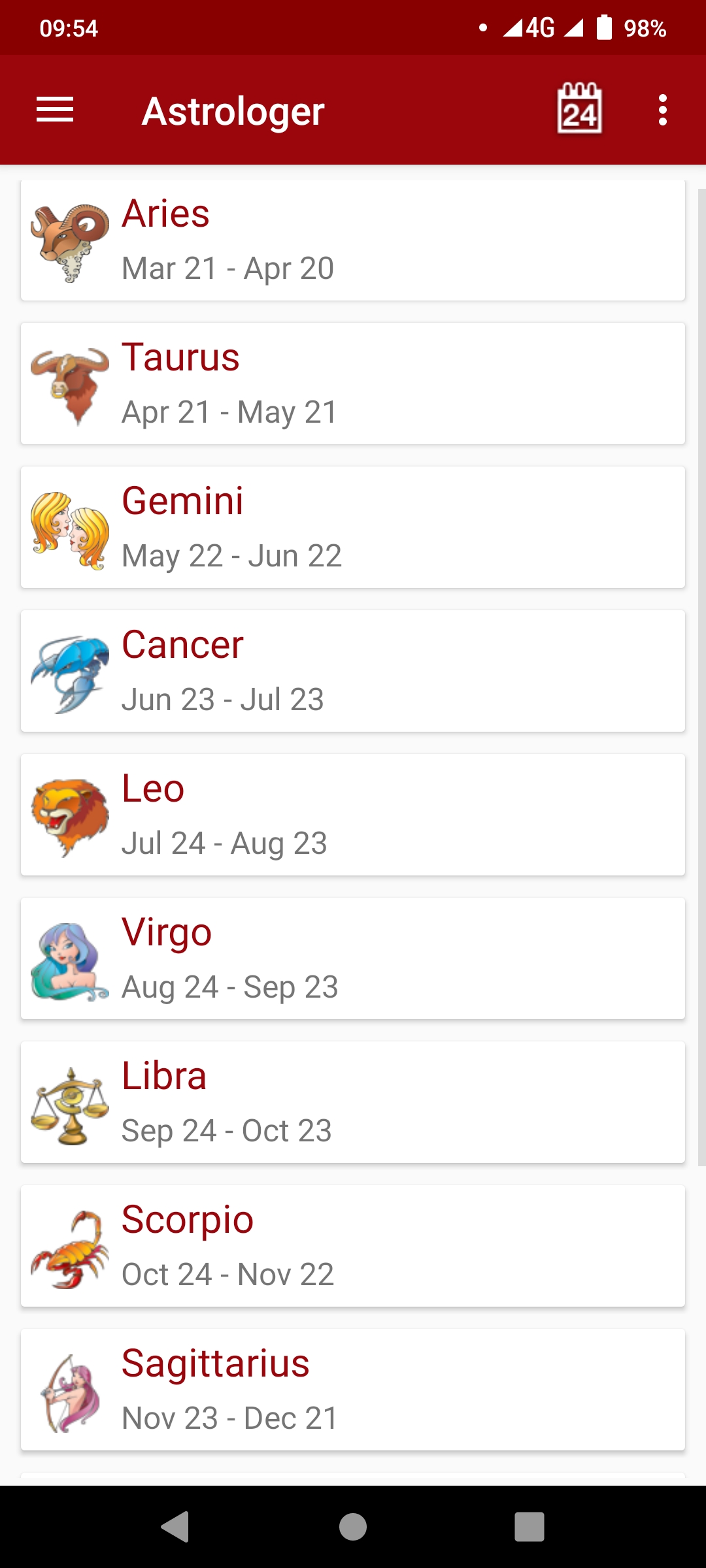Tap the Libra scales icon
The image size is (706, 1568).
coord(70,1105)
